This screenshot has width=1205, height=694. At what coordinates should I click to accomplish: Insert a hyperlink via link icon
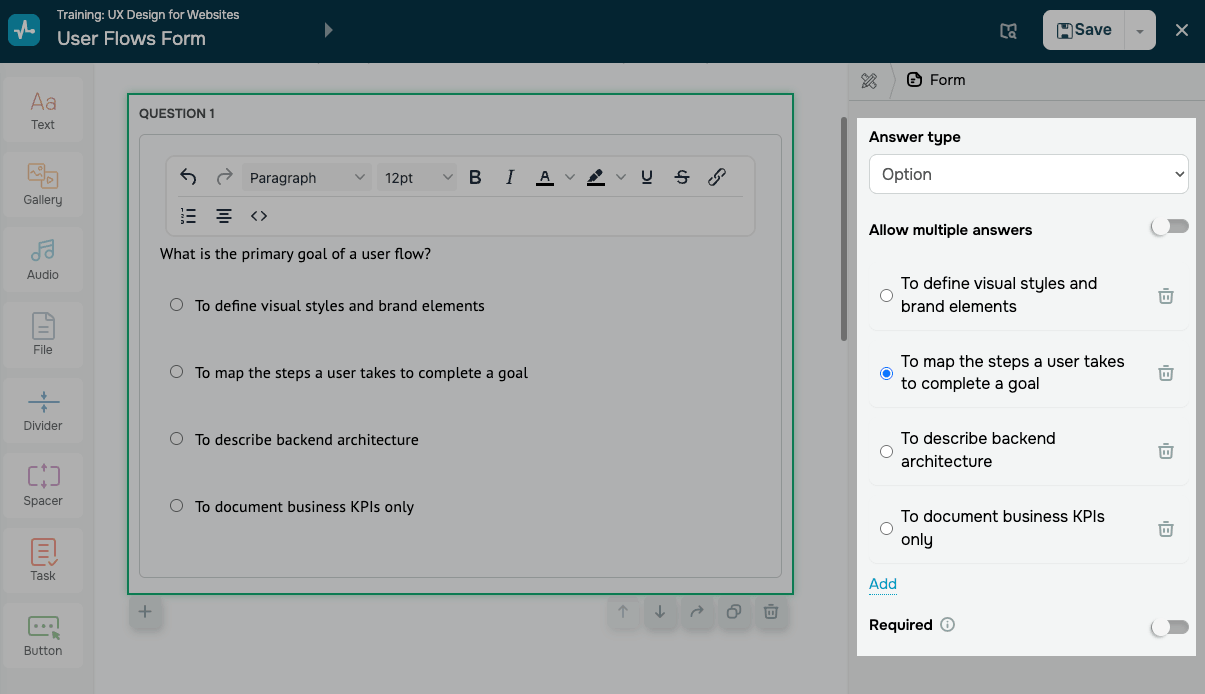[x=716, y=177]
